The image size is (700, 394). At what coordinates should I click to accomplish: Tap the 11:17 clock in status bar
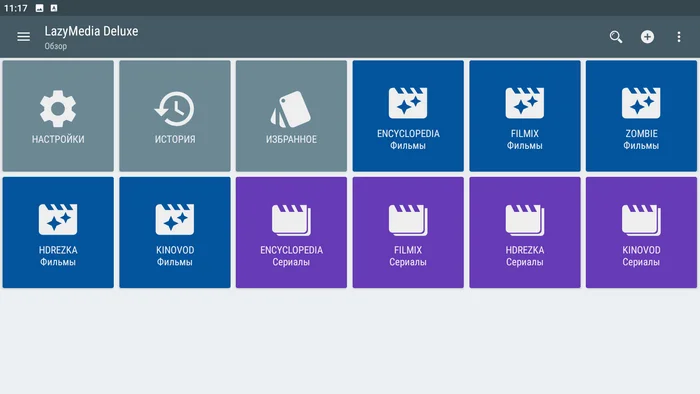point(16,8)
